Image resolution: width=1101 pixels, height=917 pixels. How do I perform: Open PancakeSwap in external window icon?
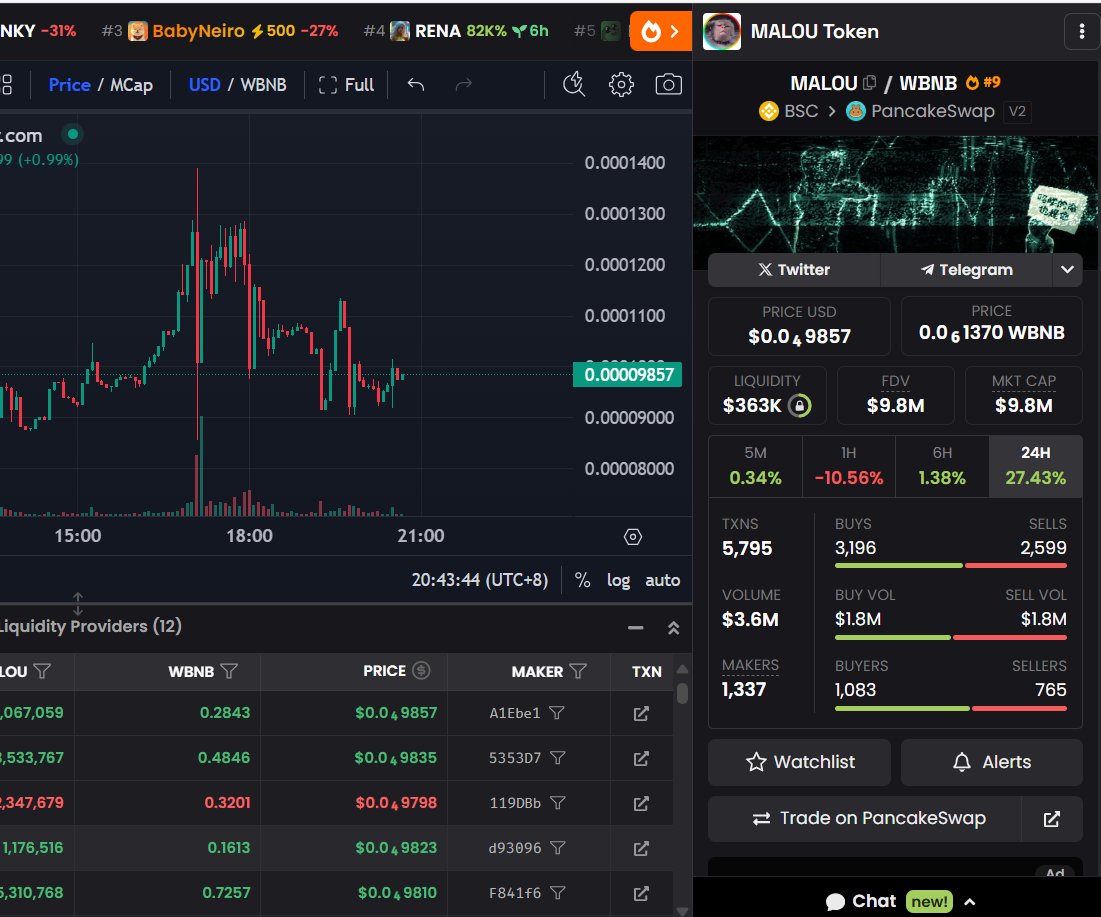[1051, 819]
